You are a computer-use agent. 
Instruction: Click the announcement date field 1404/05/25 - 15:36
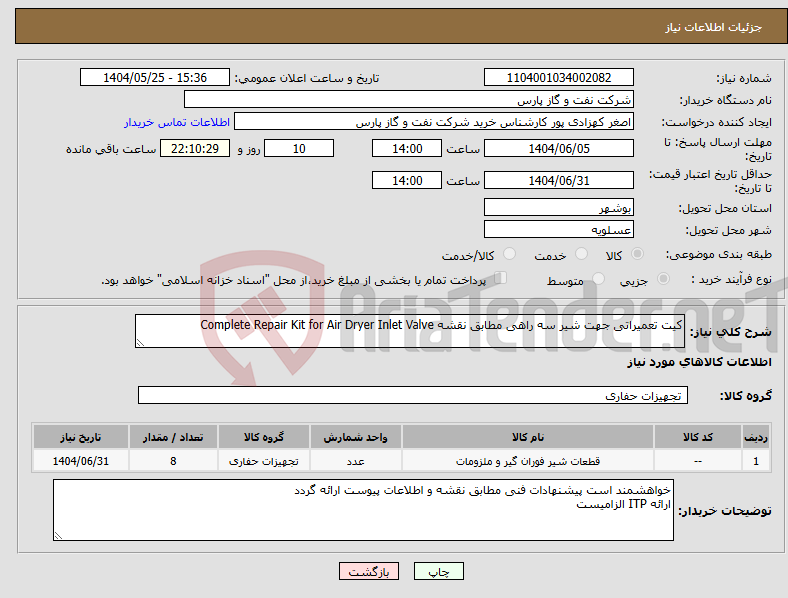[155, 77]
